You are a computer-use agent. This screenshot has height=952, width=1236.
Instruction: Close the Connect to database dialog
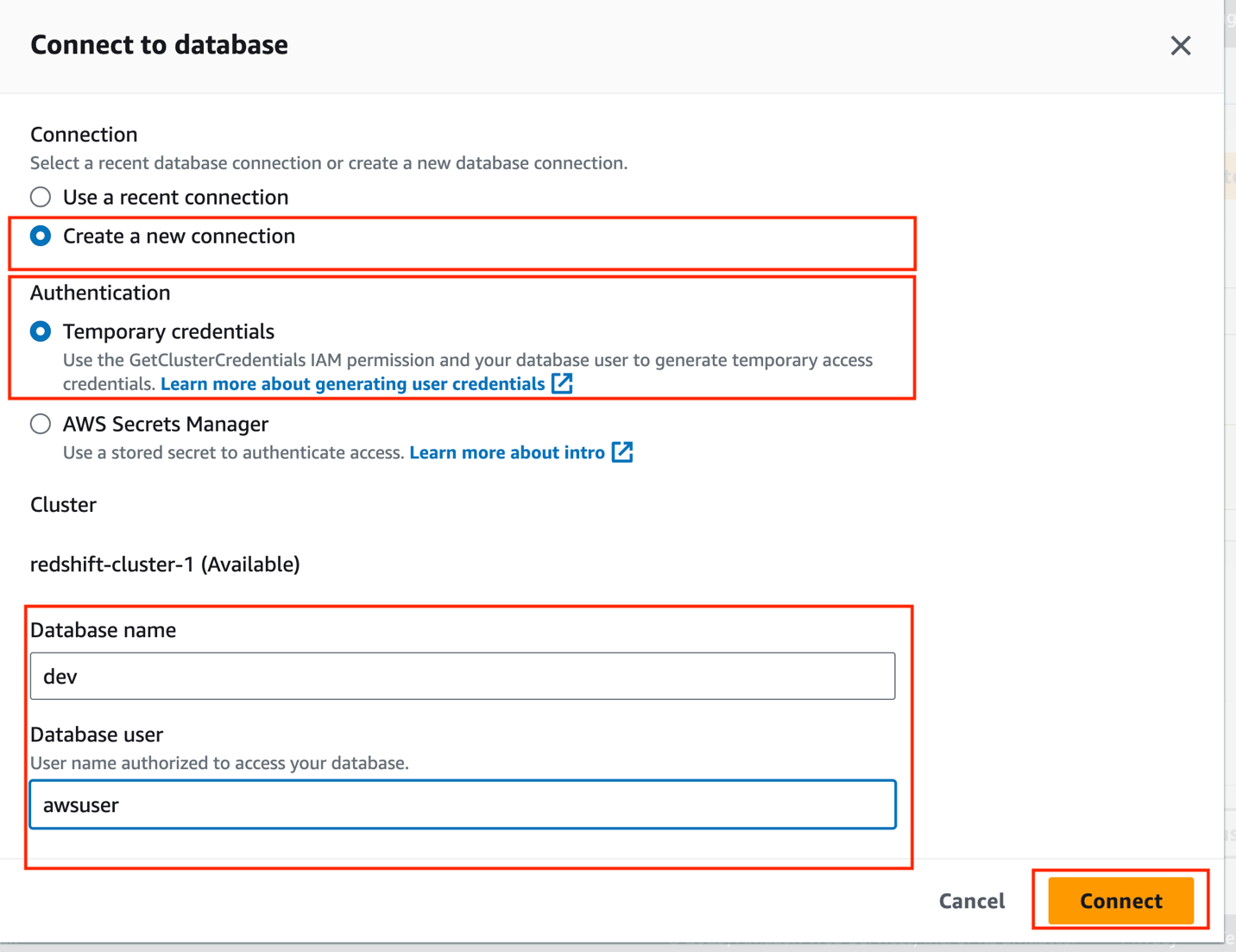click(1180, 46)
